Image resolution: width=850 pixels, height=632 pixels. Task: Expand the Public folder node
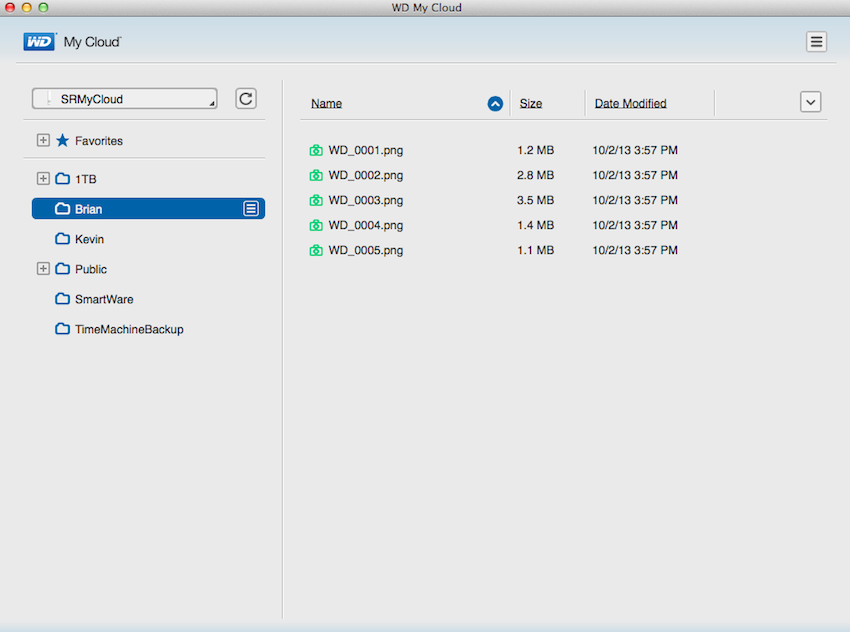43,268
